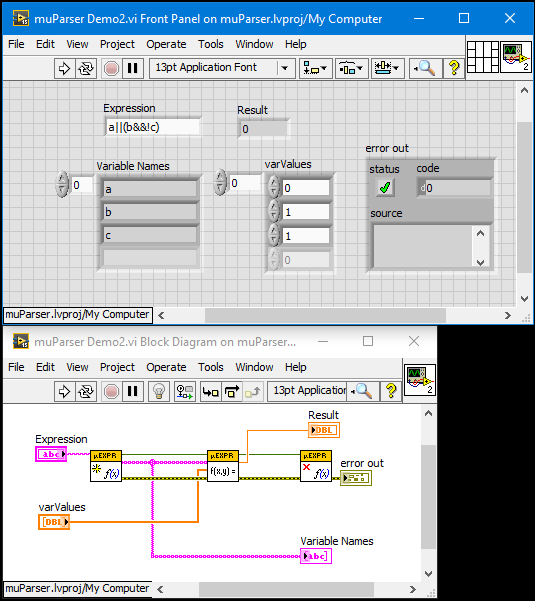The image size is (535, 601).
Task: Click the muParser create expression VI node
Action: (106, 466)
